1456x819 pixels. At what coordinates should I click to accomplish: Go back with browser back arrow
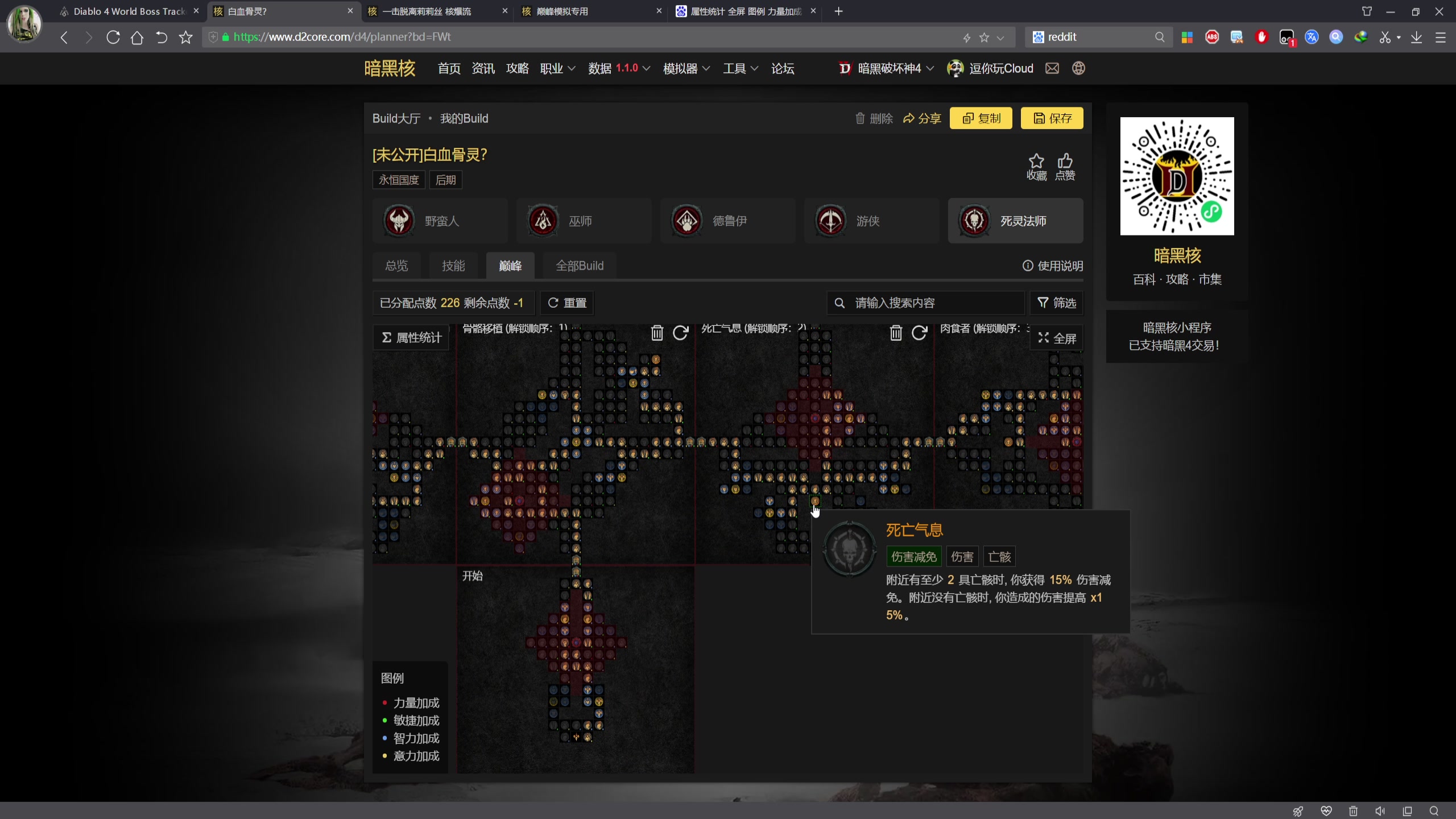[x=64, y=38]
